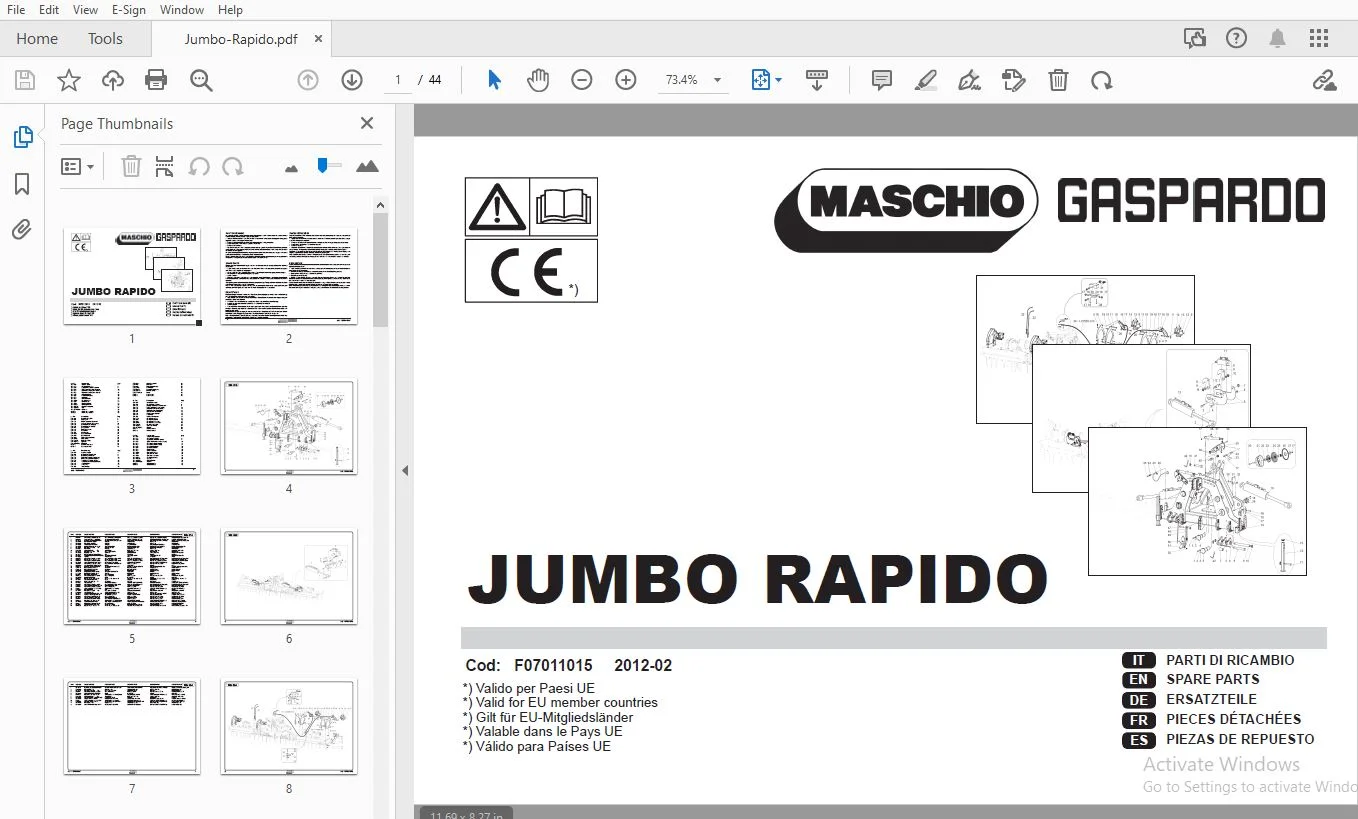This screenshot has width=1358, height=819.
Task: Select the Jumbo-Rapido.pdf document tab
Action: pyautogui.click(x=241, y=39)
